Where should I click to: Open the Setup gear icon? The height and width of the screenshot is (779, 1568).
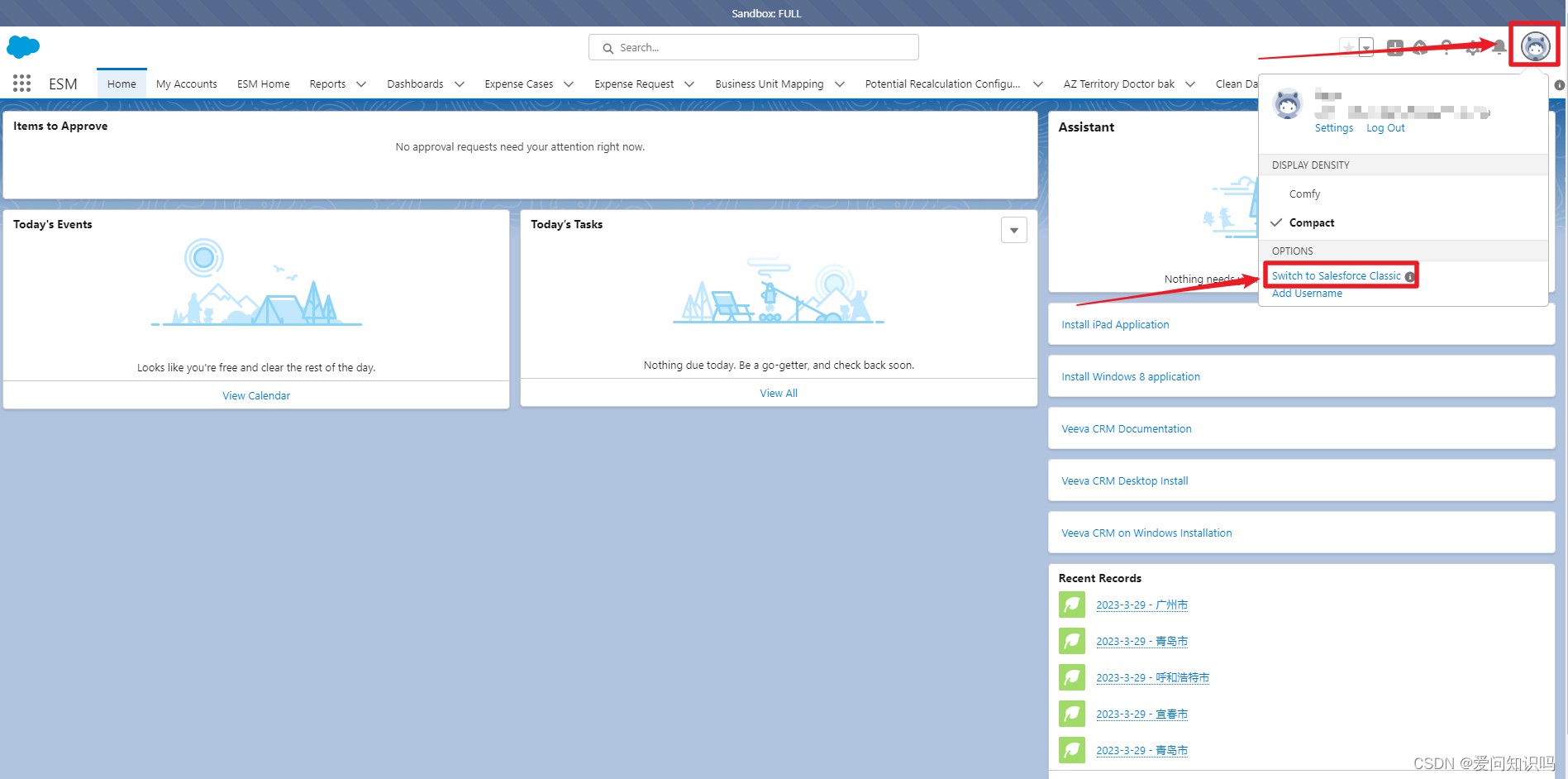pos(1473,47)
